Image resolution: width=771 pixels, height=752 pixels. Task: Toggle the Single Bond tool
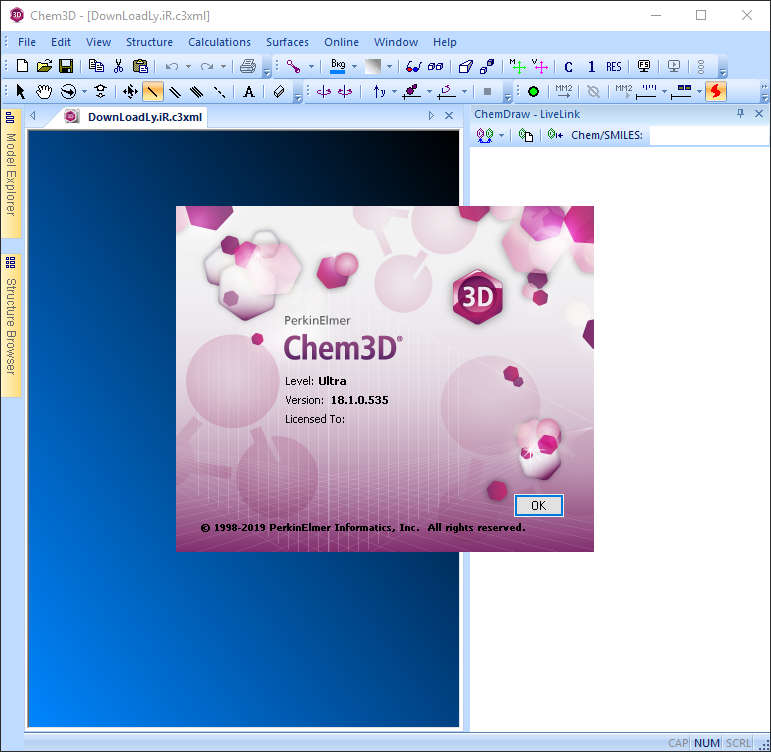(153, 92)
